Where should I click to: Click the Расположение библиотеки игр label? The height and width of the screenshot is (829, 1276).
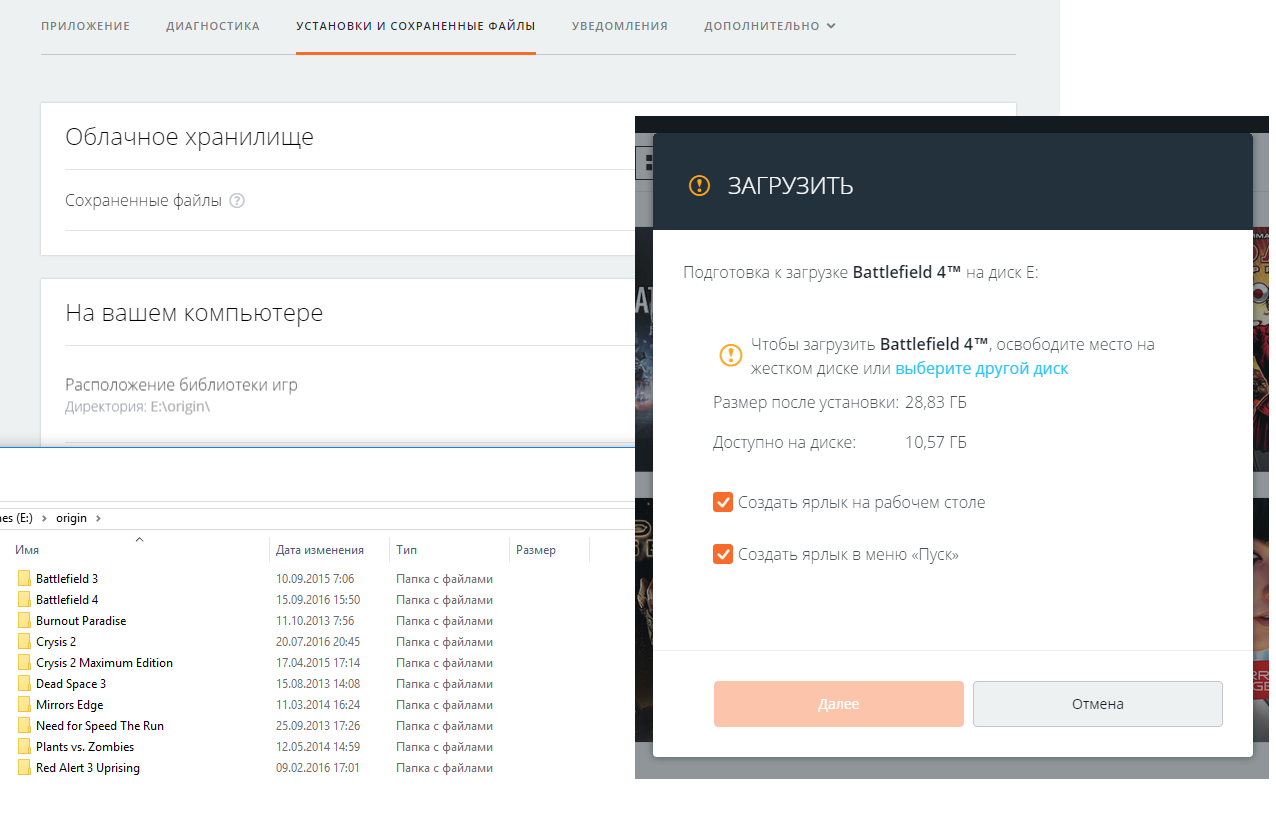(181, 384)
